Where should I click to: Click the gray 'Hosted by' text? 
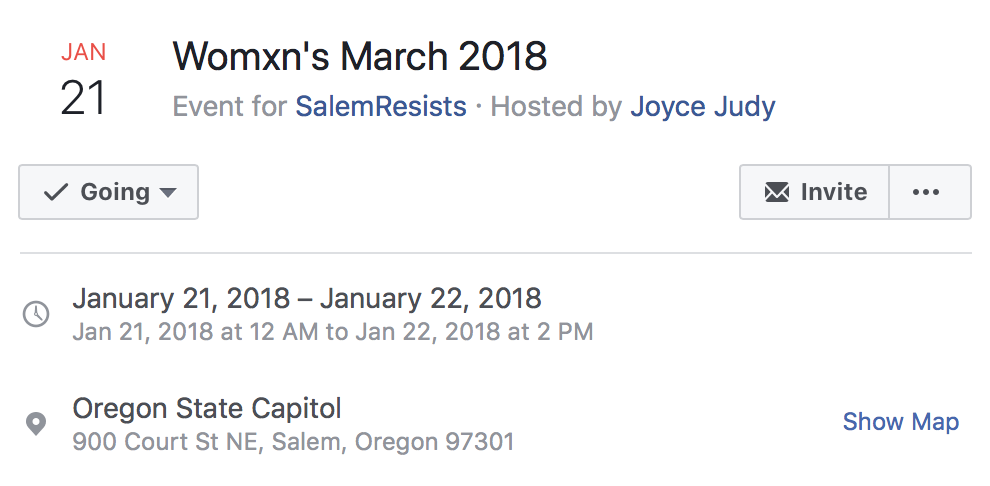click(x=556, y=106)
